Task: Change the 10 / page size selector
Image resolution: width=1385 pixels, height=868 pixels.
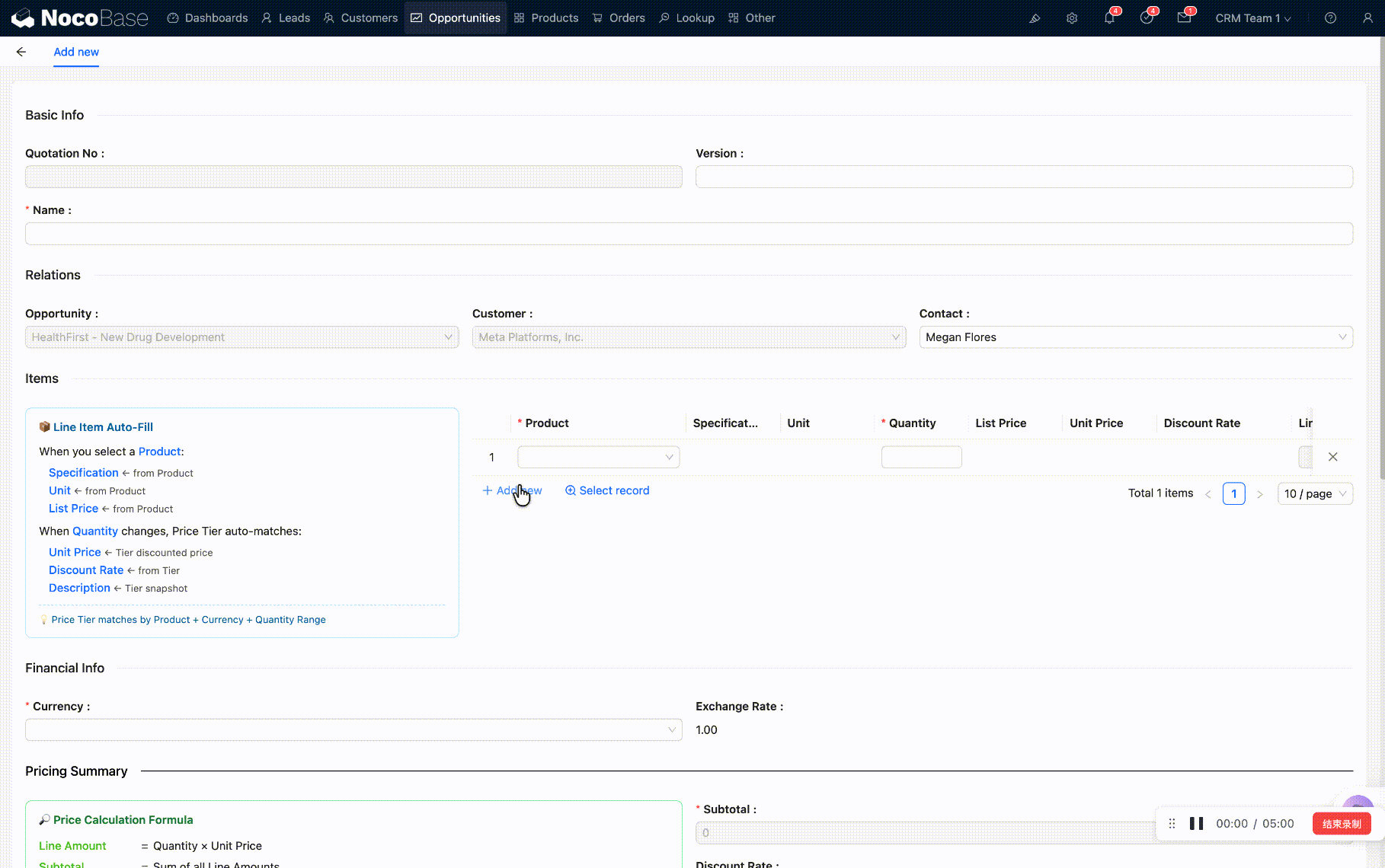Action: [1315, 493]
